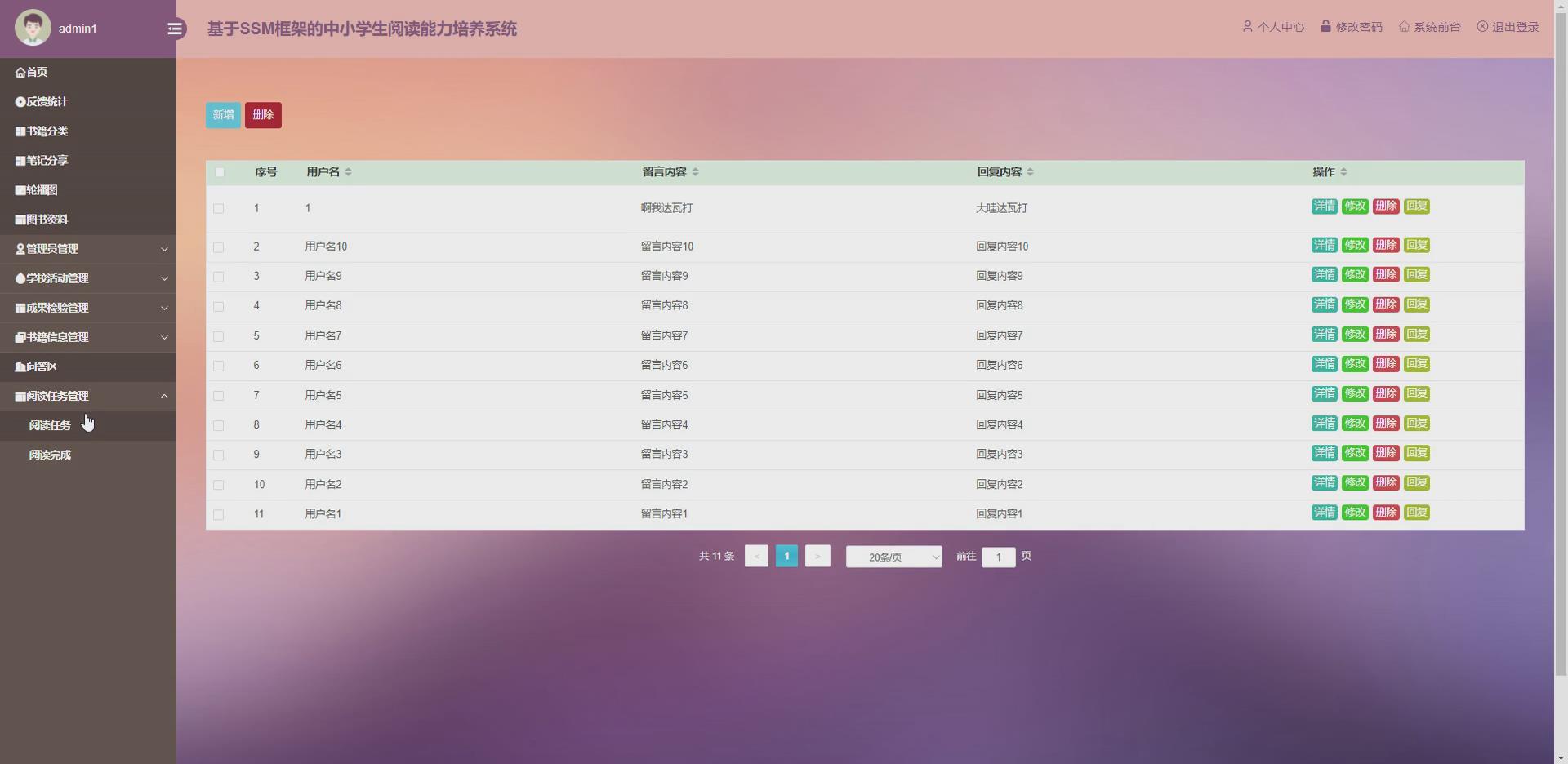The height and width of the screenshot is (764, 1568).
Task: Open 修改密码 in the top bar
Action: click(x=1352, y=27)
